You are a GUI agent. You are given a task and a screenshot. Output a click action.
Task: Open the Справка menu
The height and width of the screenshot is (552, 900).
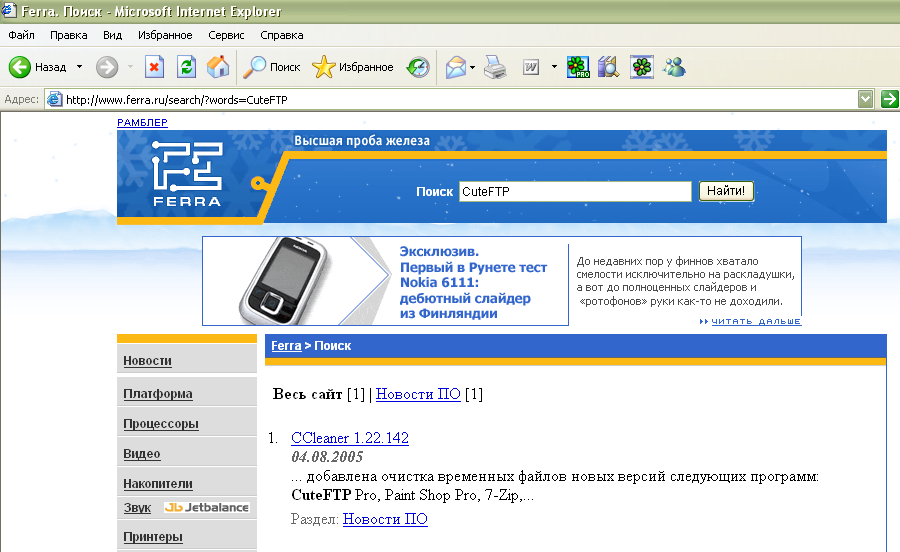click(281, 35)
